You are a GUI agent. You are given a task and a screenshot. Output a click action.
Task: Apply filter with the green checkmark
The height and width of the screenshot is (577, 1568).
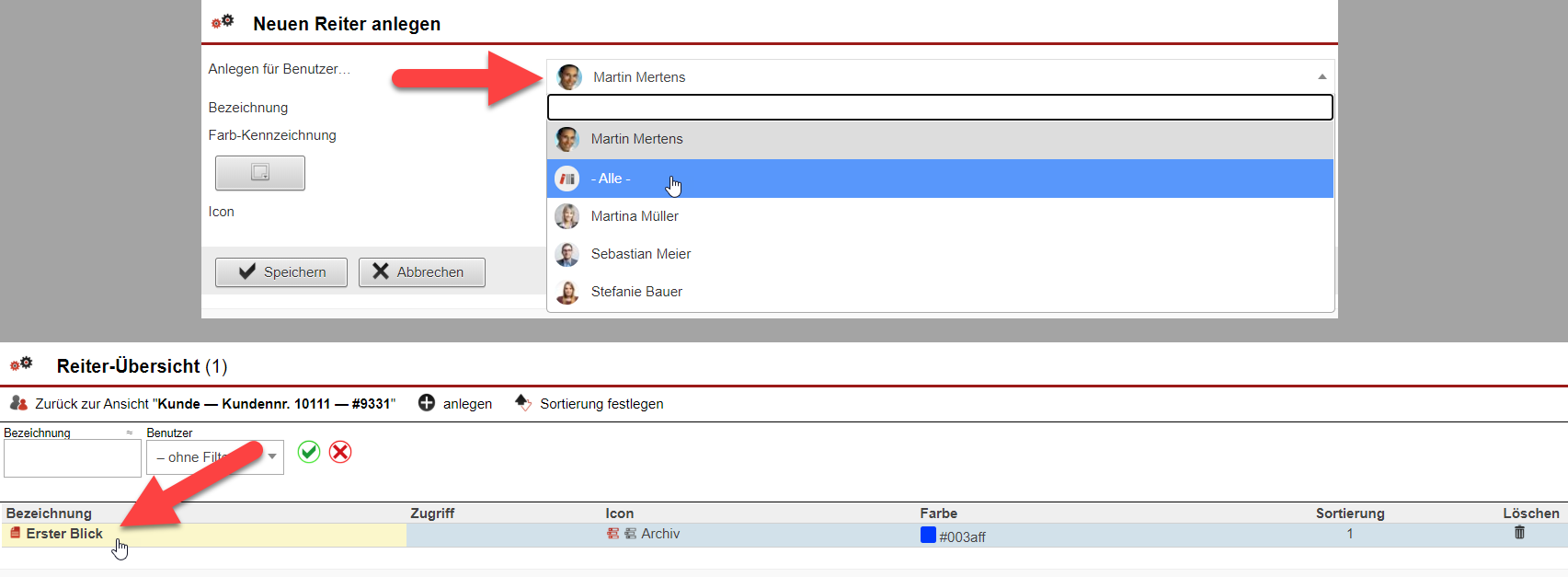(x=309, y=452)
